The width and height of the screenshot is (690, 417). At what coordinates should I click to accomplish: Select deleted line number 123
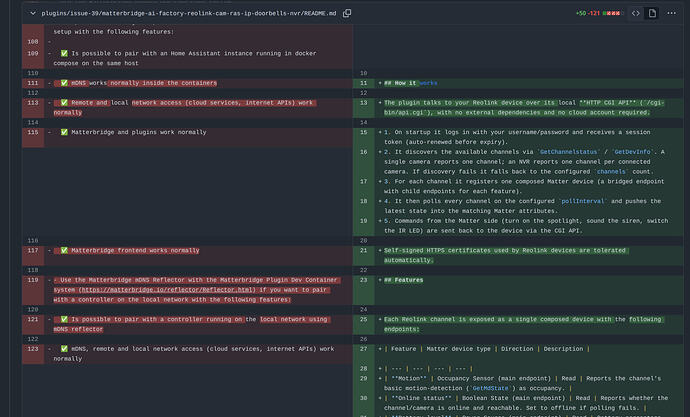coord(33,349)
